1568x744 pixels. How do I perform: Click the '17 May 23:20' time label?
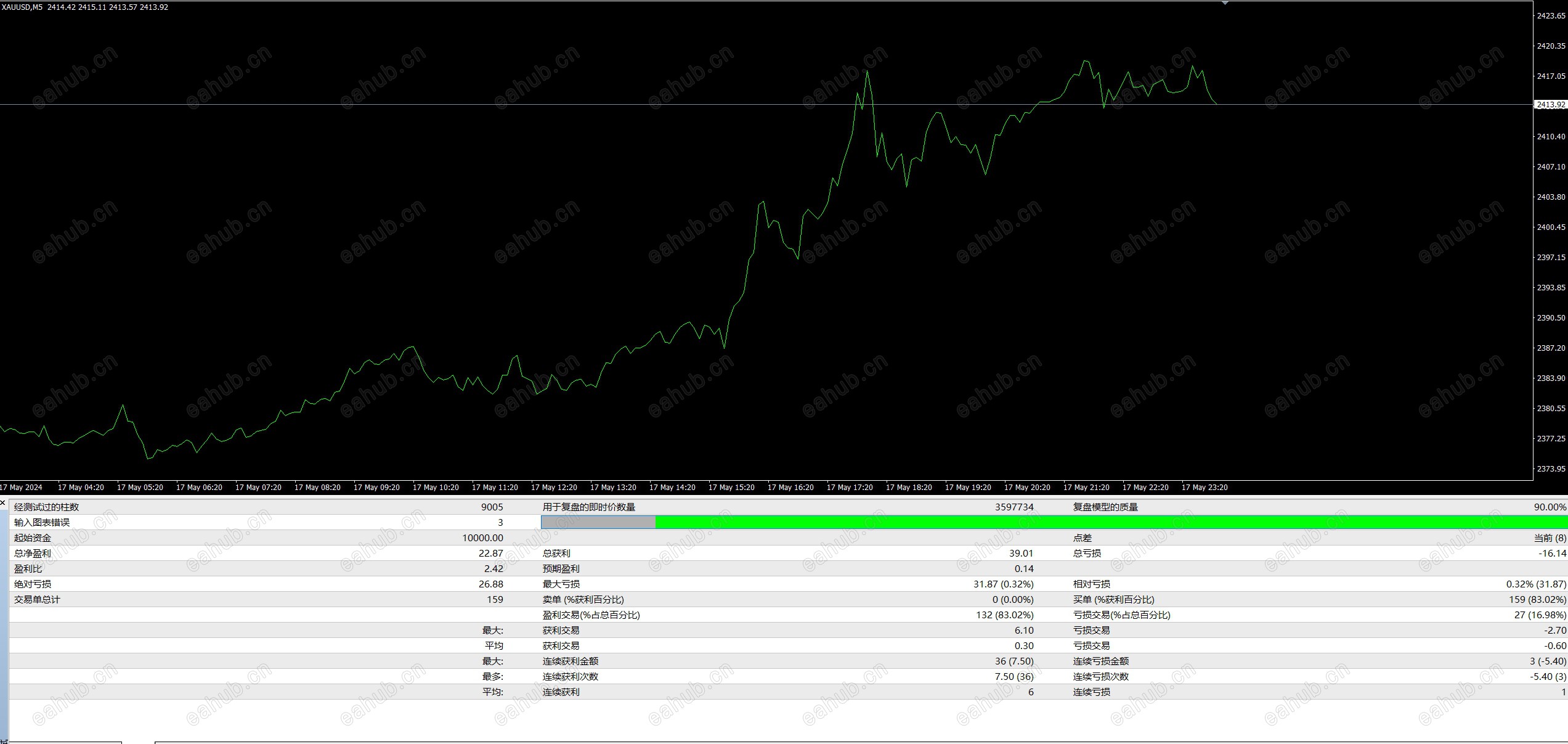click(x=1204, y=488)
